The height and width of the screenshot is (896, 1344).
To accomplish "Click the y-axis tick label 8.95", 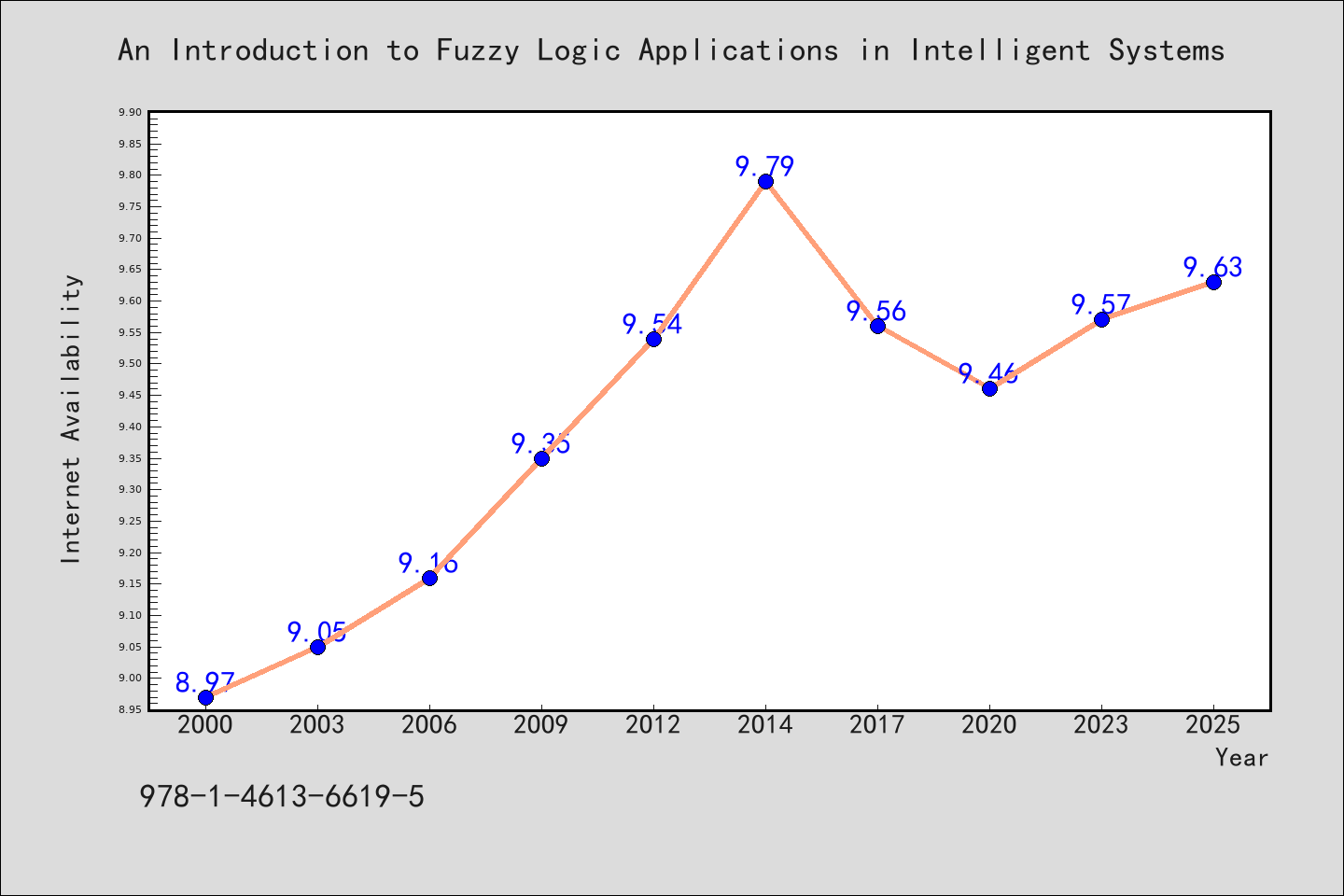I will [131, 710].
